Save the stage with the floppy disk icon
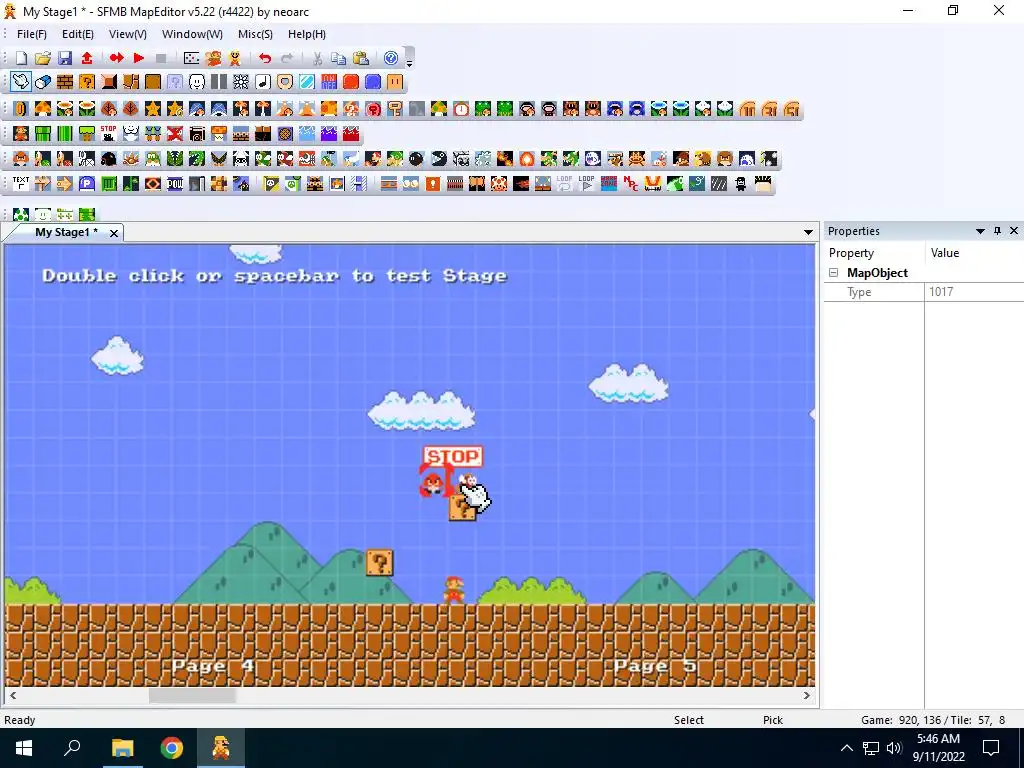This screenshot has height=768, width=1024. point(65,58)
